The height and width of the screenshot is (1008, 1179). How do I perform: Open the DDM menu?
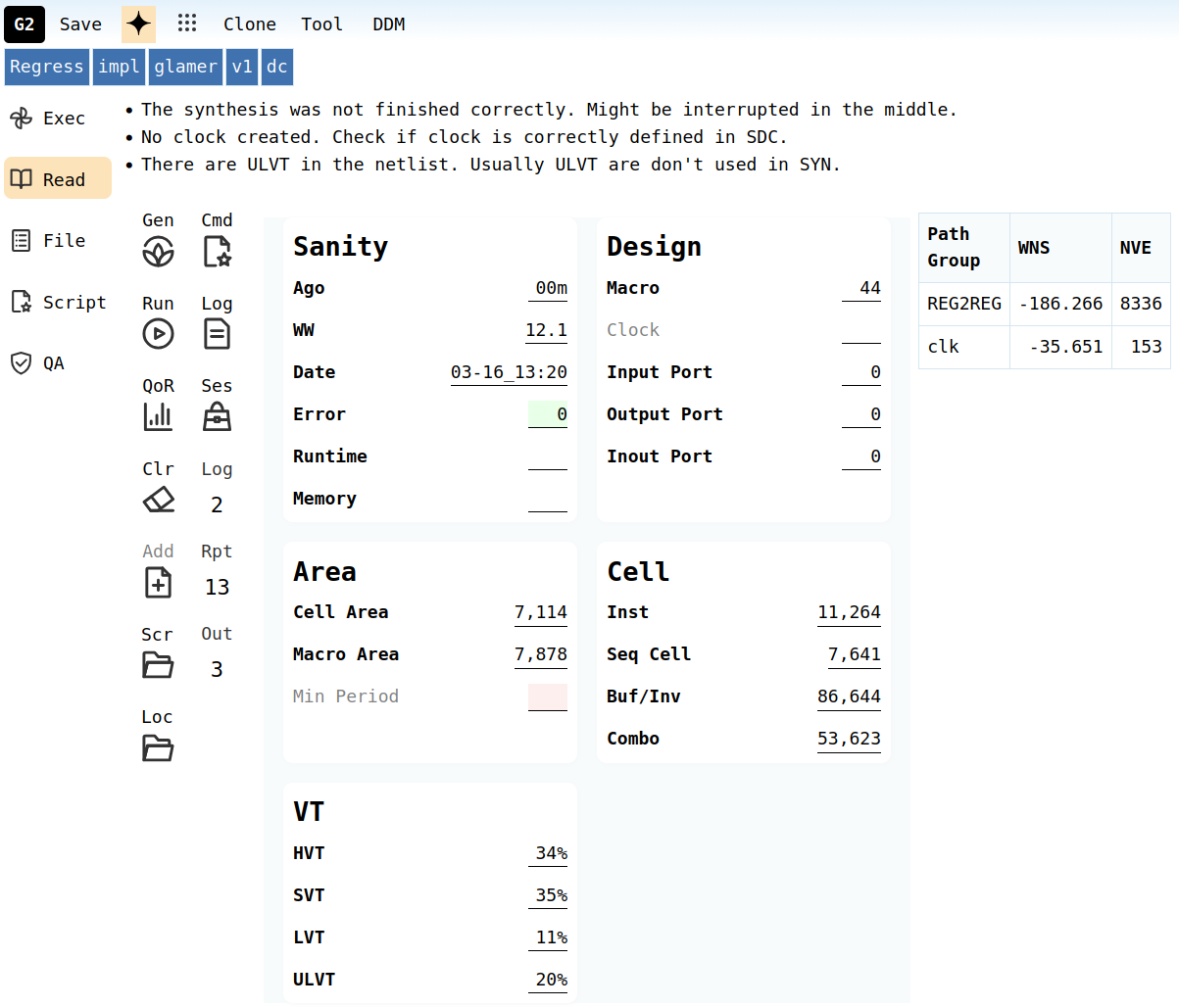pyautogui.click(x=388, y=24)
